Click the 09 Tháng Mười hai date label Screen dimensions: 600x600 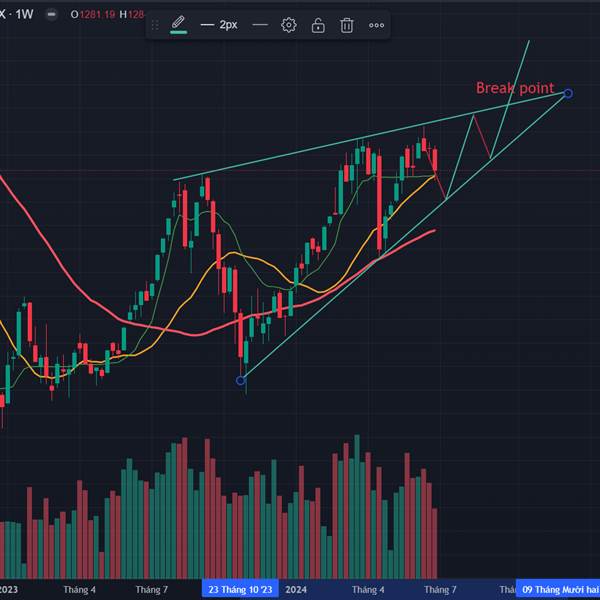[x=559, y=589]
